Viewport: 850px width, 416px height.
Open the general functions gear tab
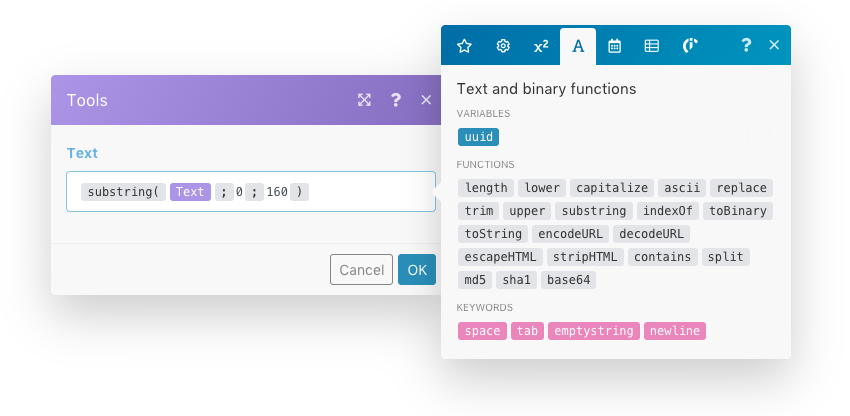pyautogui.click(x=503, y=46)
